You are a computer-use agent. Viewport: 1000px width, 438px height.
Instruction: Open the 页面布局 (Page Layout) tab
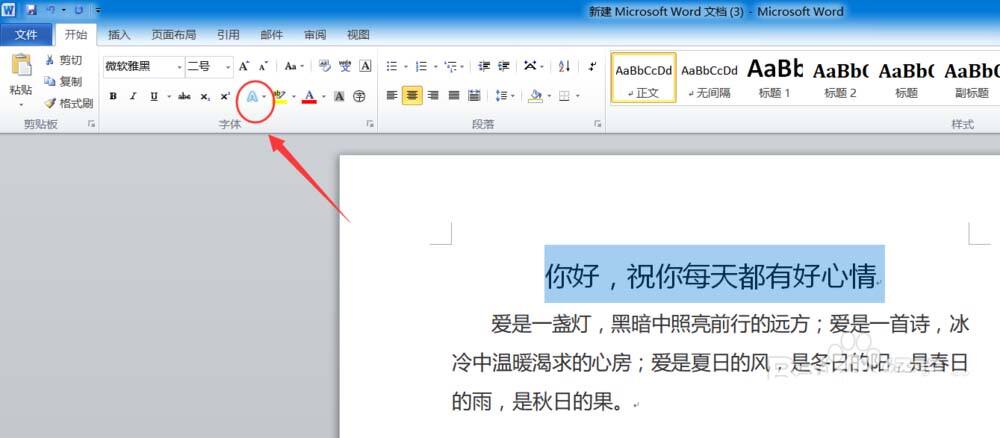click(x=173, y=34)
